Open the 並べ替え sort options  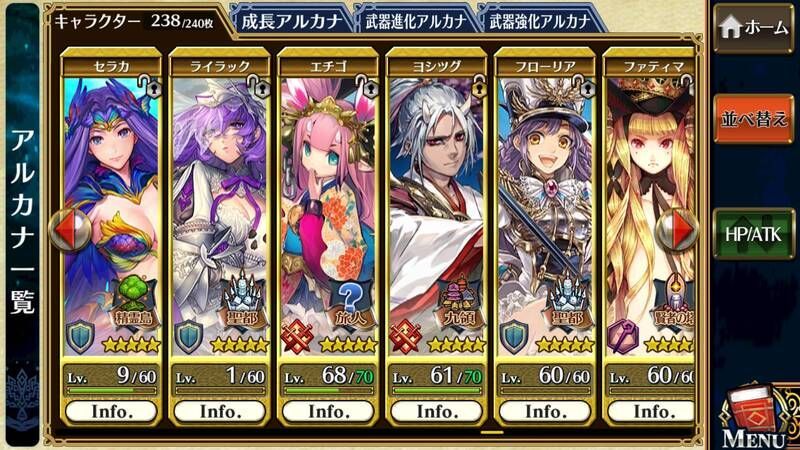754,119
